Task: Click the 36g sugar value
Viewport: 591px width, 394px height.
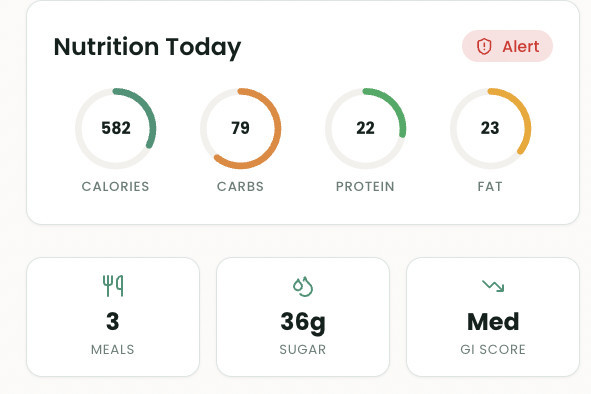Action: 303,323
